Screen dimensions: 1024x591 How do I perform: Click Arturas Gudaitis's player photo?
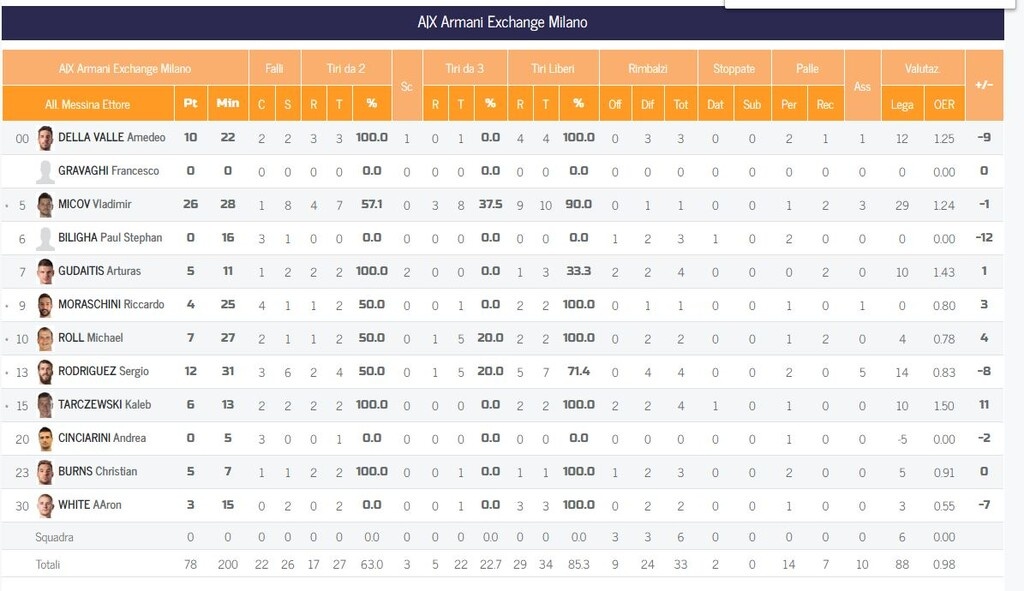tap(45, 271)
